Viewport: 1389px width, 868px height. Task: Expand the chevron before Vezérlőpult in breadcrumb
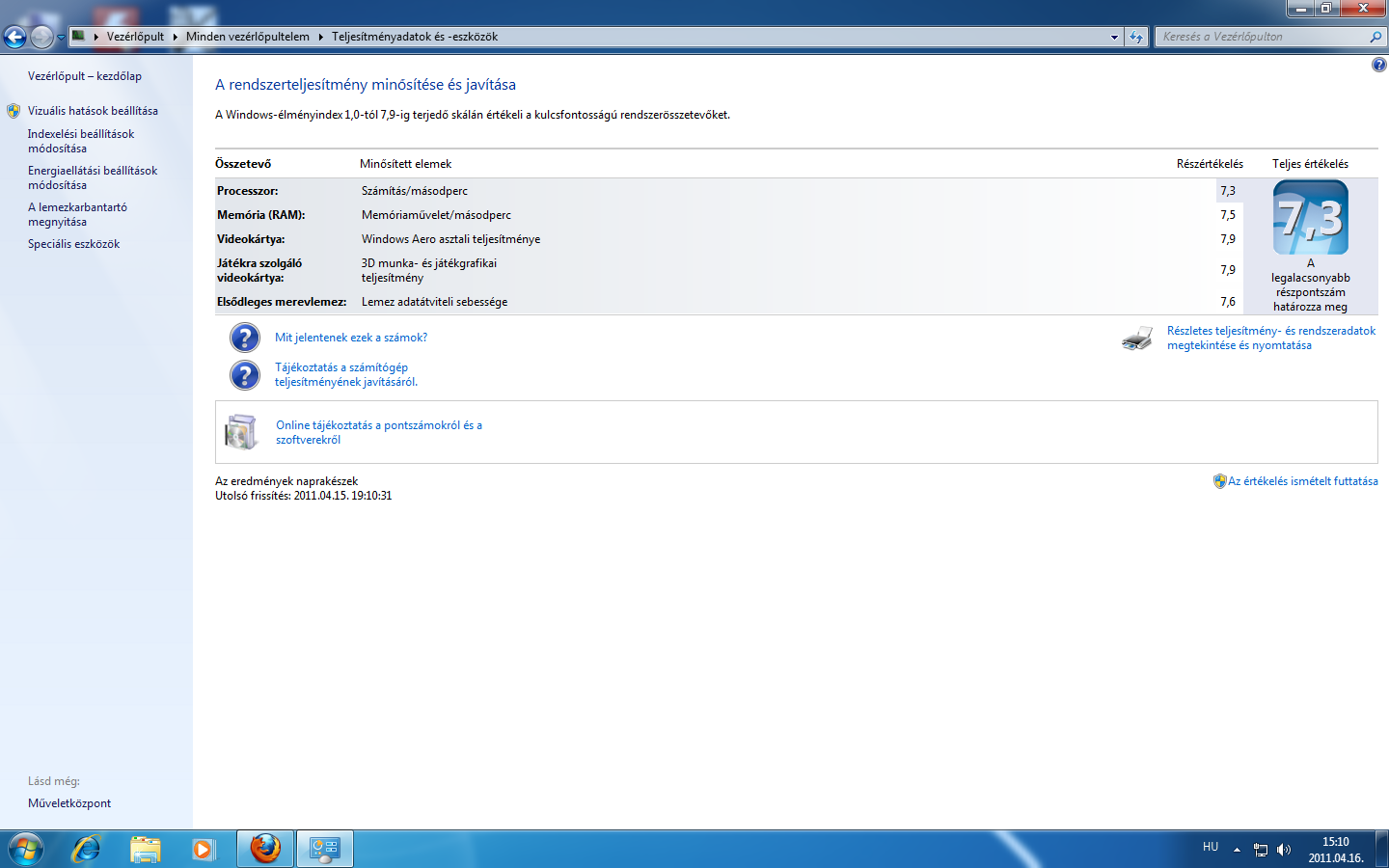(x=96, y=37)
